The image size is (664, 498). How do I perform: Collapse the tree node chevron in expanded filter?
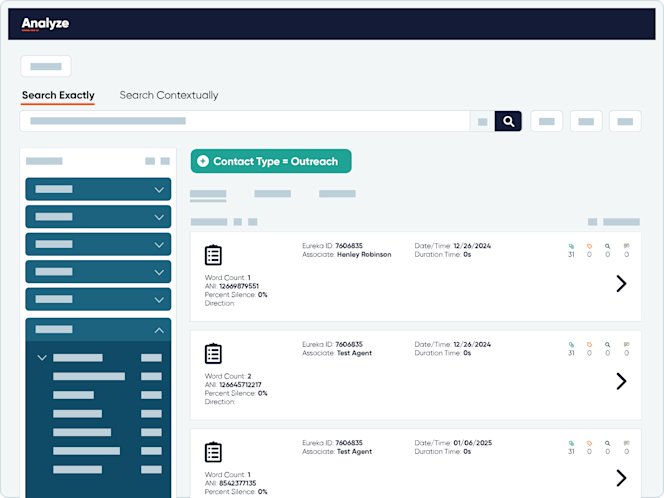click(x=42, y=358)
